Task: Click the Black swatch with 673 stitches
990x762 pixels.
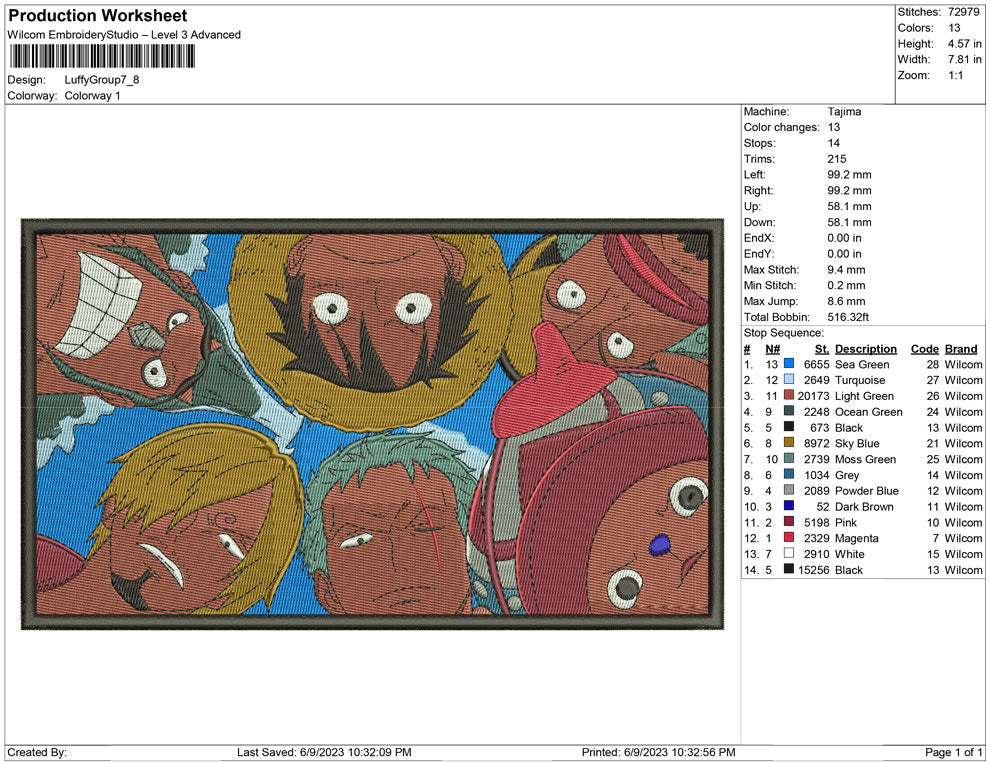Action: click(789, 427)
